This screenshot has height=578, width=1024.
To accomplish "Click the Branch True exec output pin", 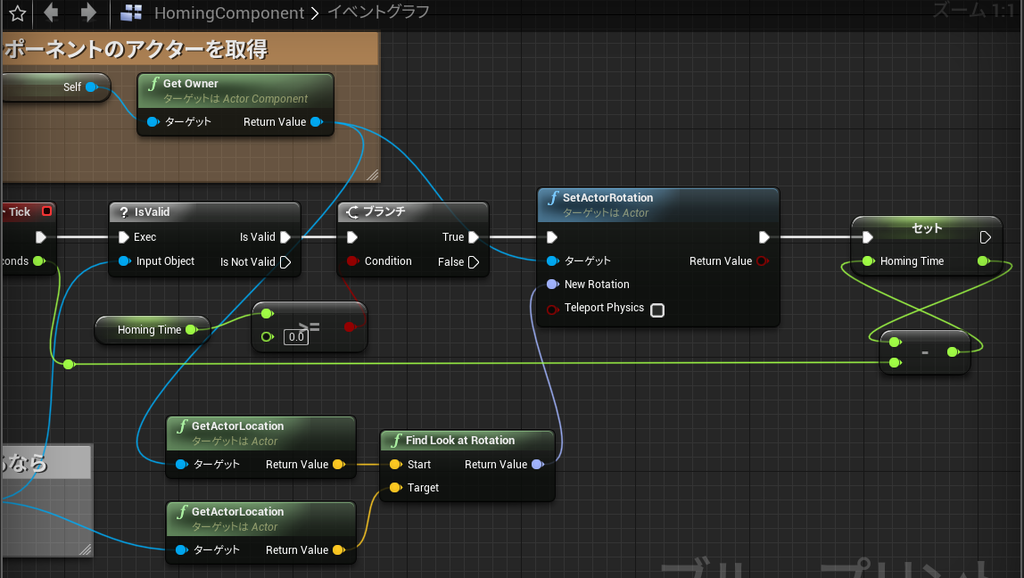I will [473, 237].
